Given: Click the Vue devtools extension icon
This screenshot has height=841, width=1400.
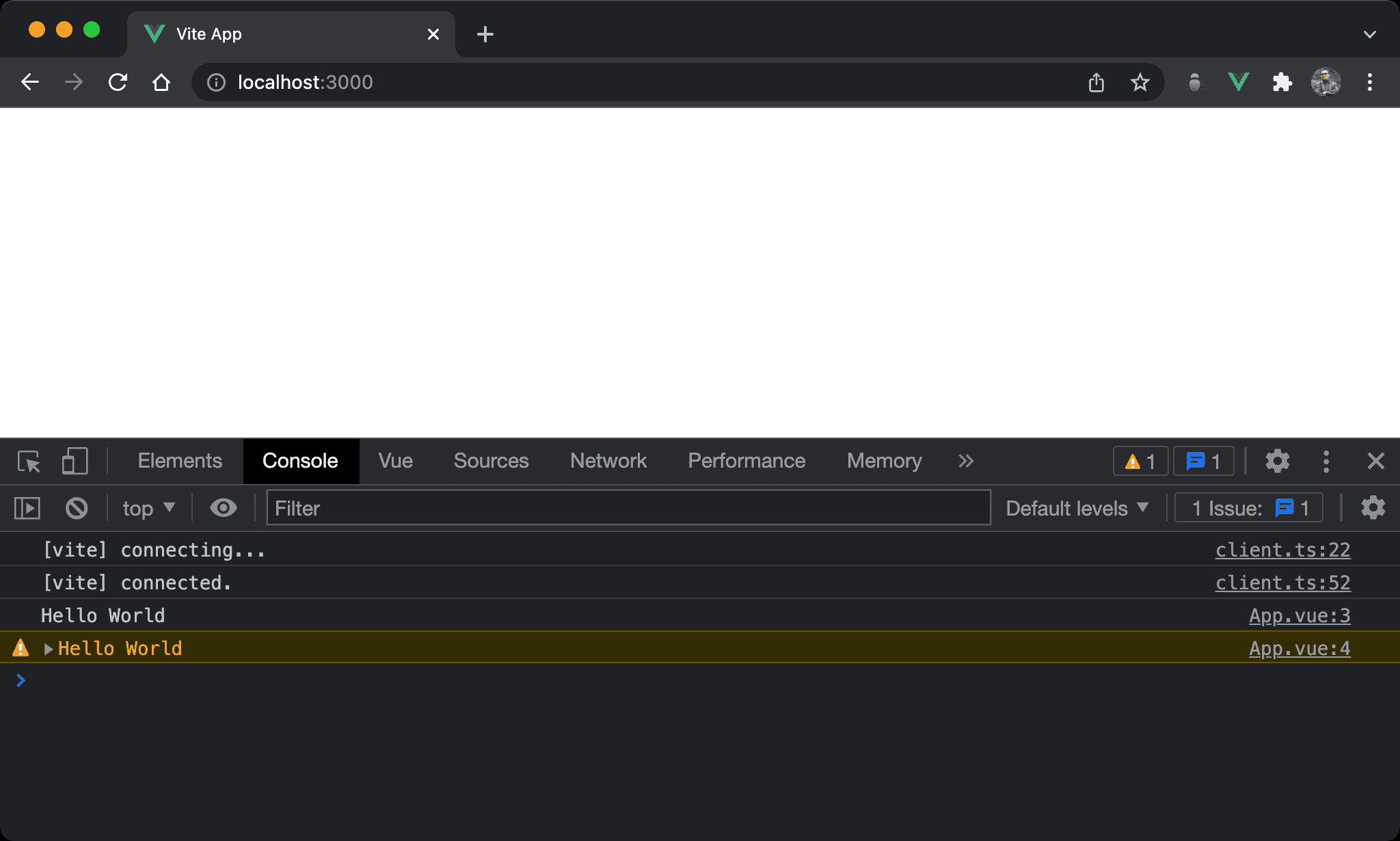Looking at the screenshot, I should pyautogui.click(x=1238, y=83).
